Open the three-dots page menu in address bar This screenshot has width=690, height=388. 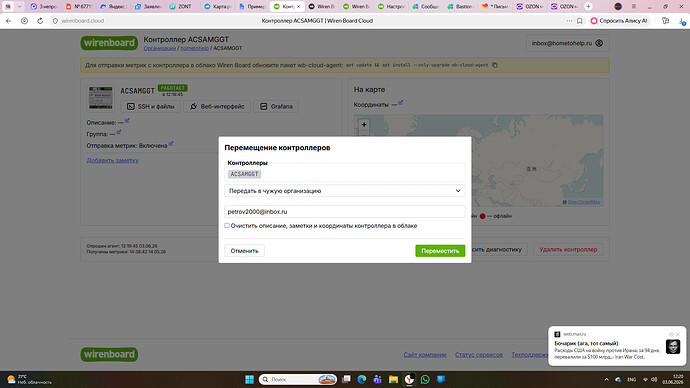569,21
